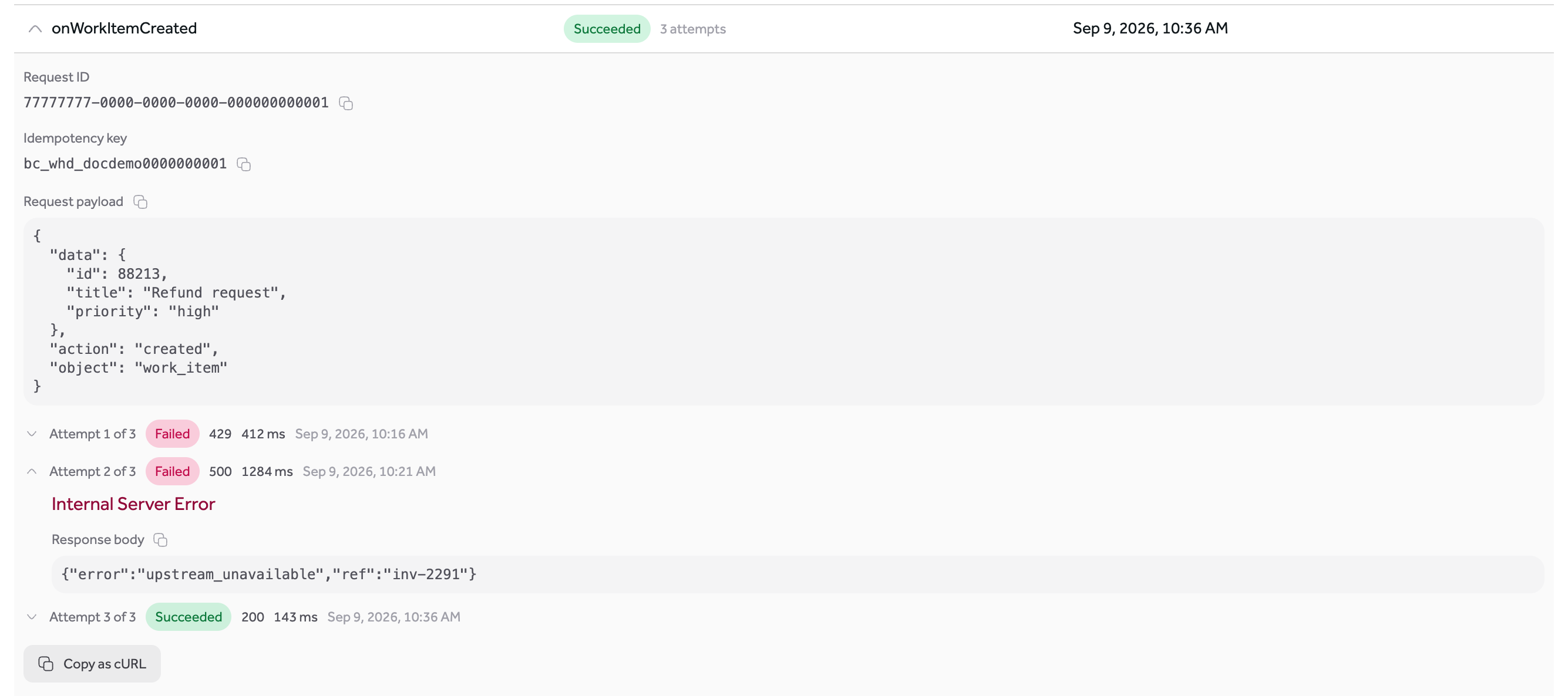Screen dimensions: 1568x696
Task: Click the "id": 88213 payload line
Action: [x=117, y=274]
